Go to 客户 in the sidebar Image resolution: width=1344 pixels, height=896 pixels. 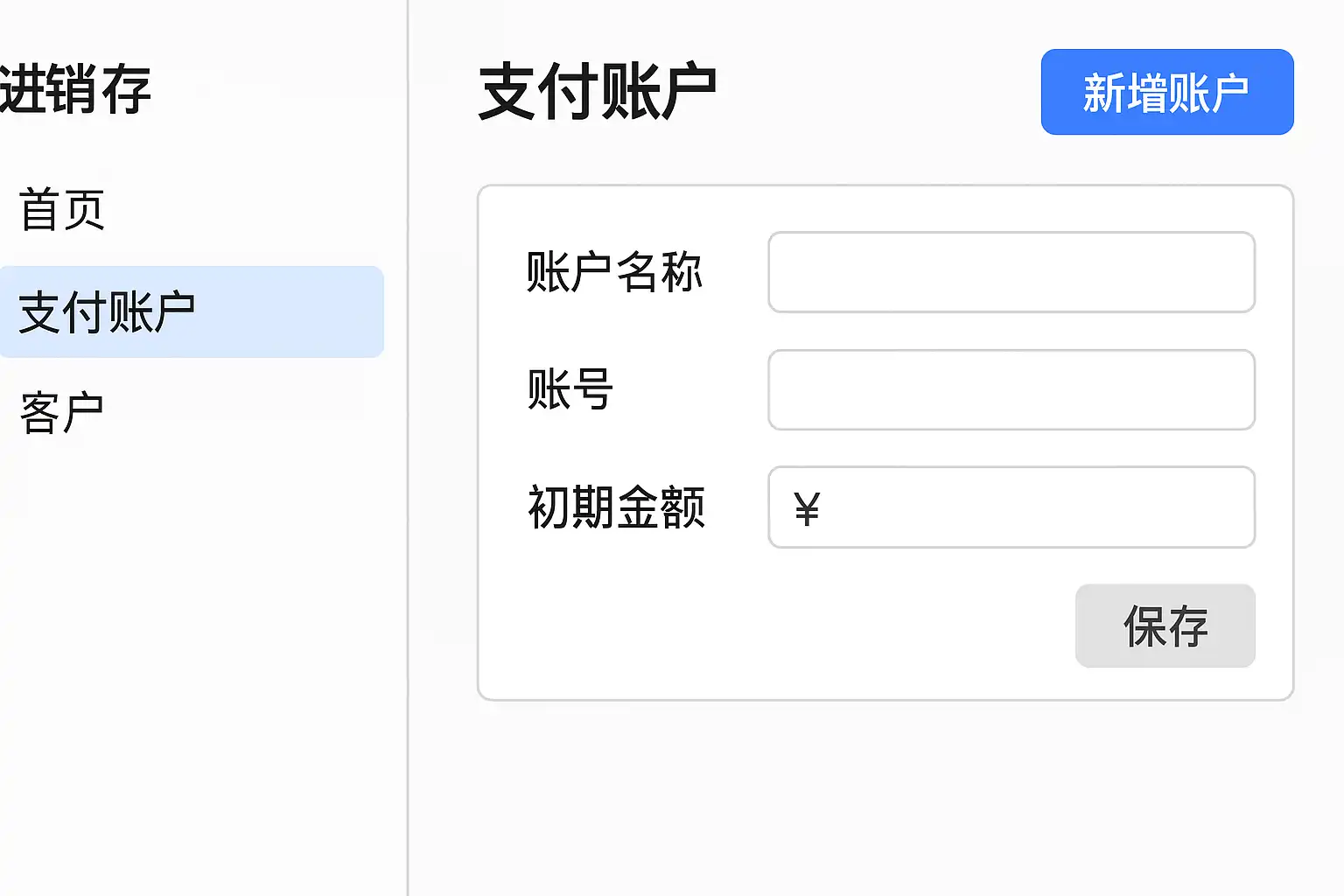(63, 413)
